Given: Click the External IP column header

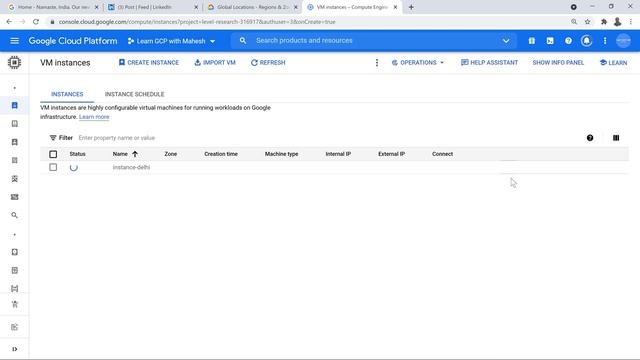Looking at the screenshot, I should coord(391,154).
